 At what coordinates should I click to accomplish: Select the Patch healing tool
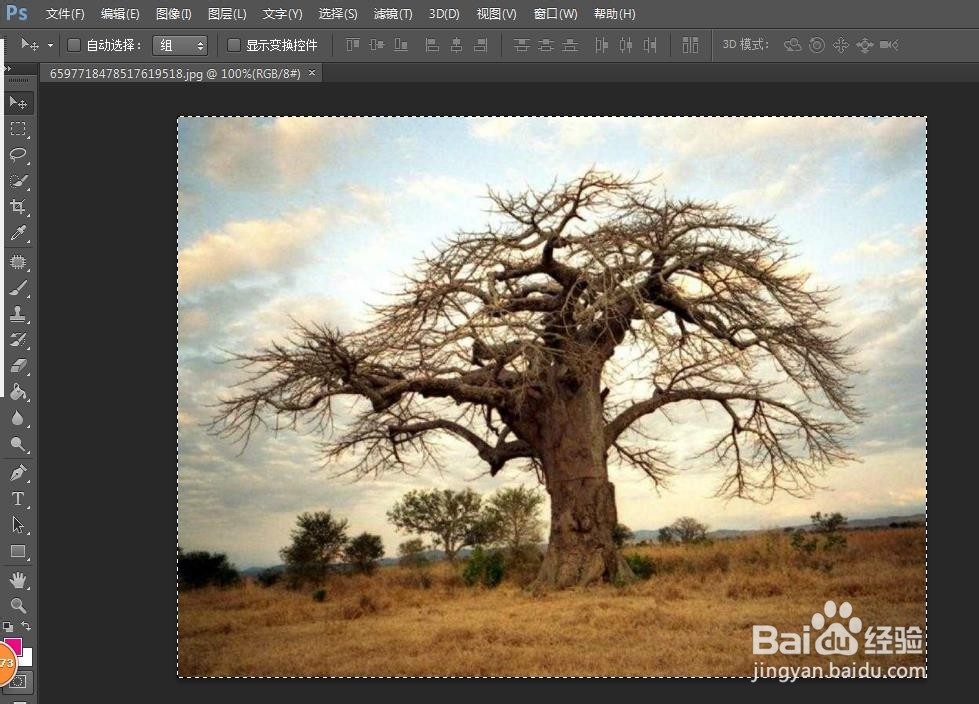[x=18, y=262]
